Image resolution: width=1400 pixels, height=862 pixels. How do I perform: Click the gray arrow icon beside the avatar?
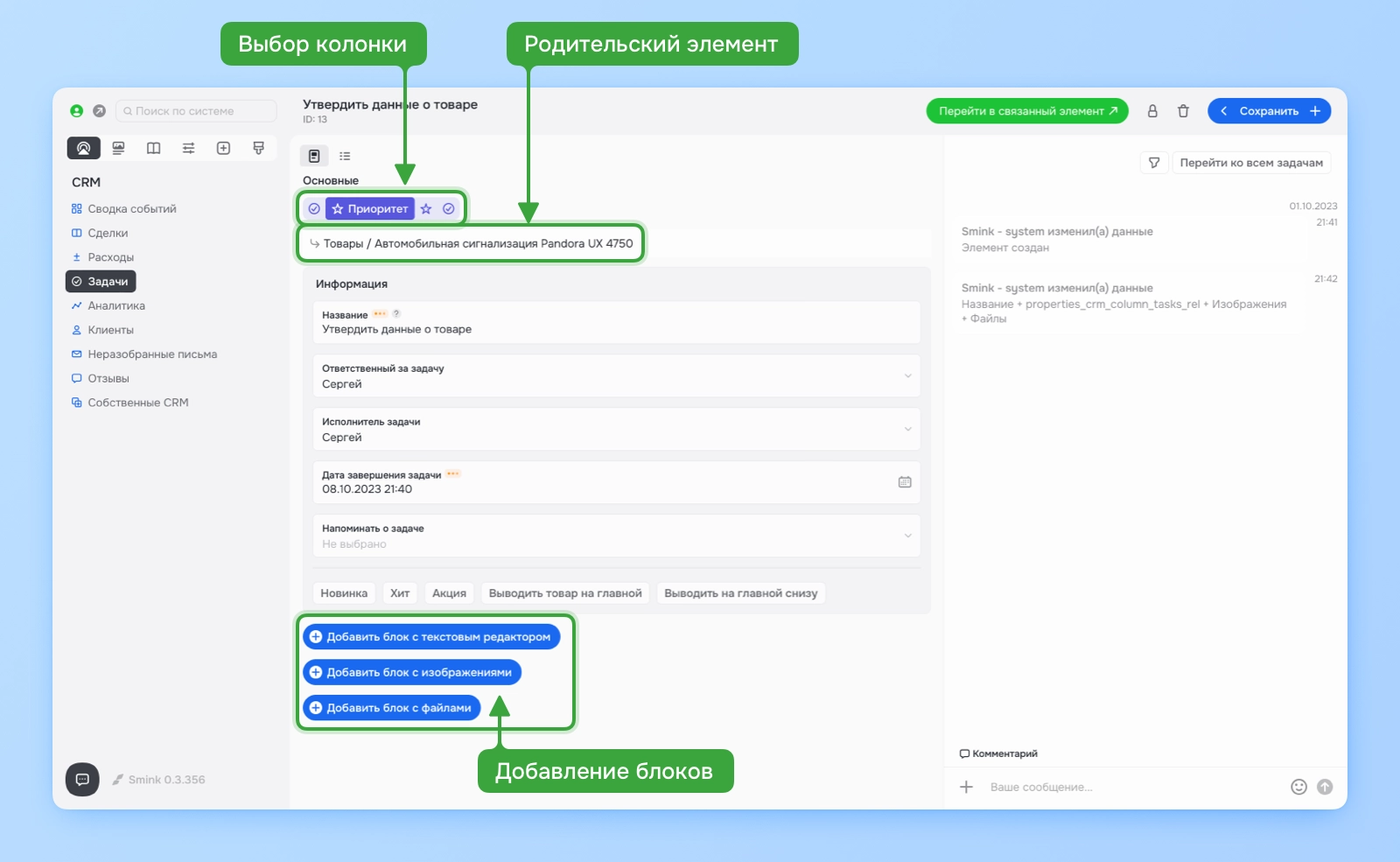coord(99,111)
